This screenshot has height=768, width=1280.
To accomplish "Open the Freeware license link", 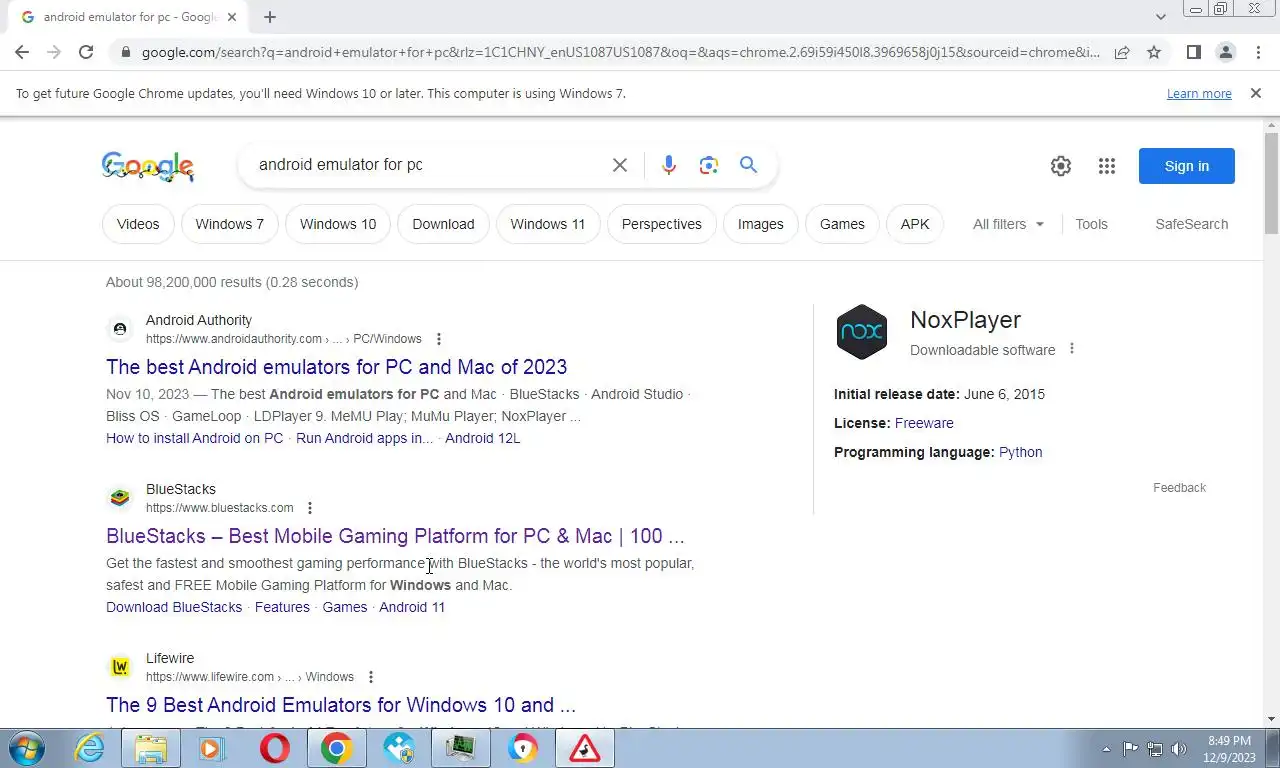I will coord(924,423).
